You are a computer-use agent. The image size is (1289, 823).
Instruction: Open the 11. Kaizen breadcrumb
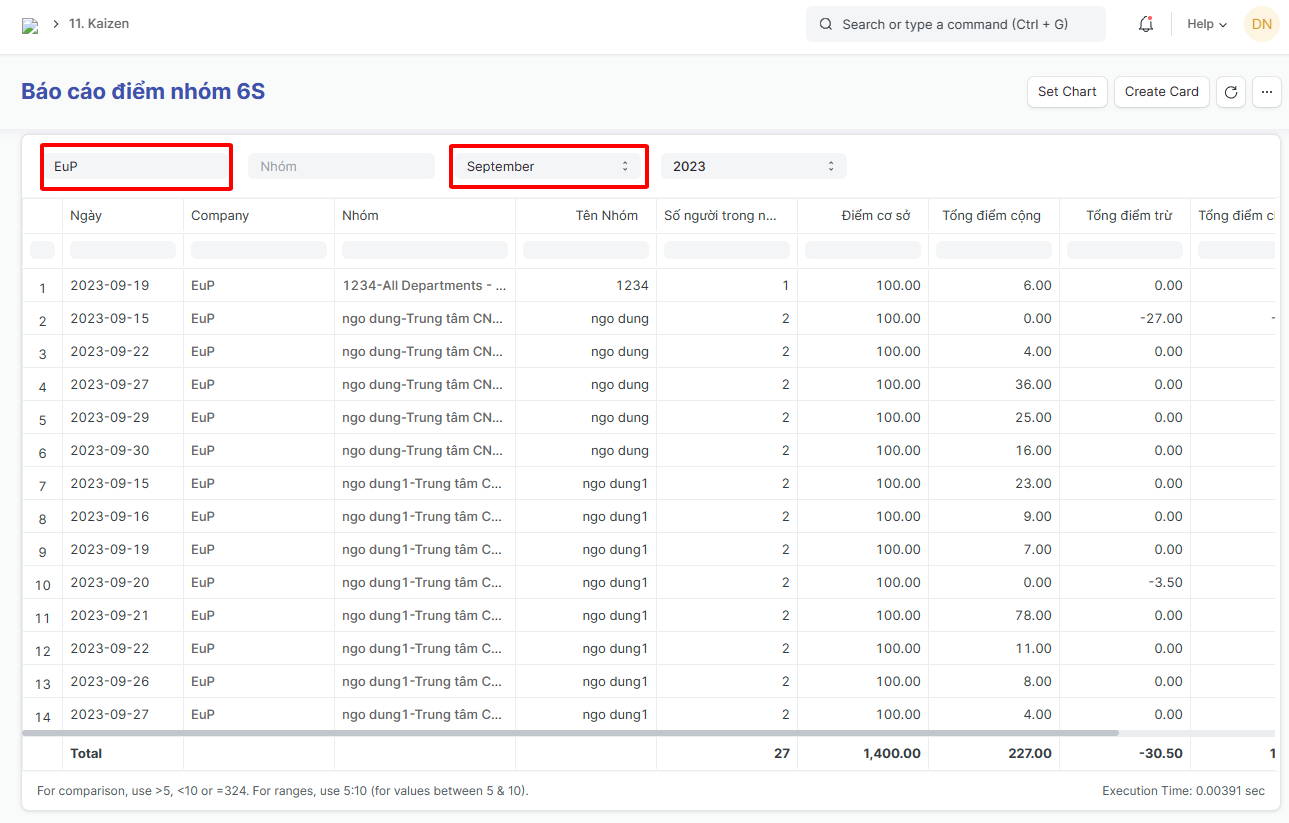99,24
